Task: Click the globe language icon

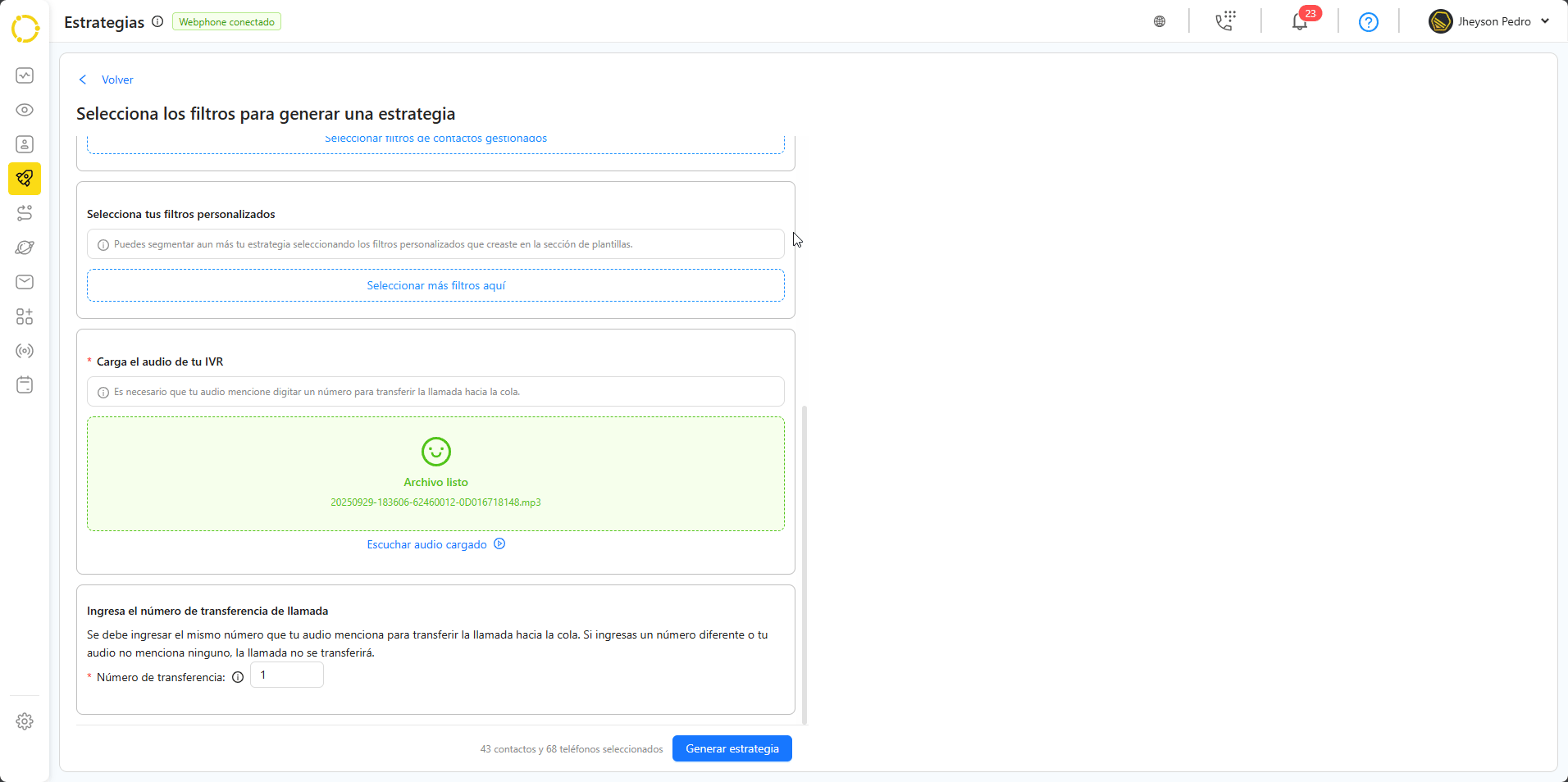Action: pos(1160,22)
